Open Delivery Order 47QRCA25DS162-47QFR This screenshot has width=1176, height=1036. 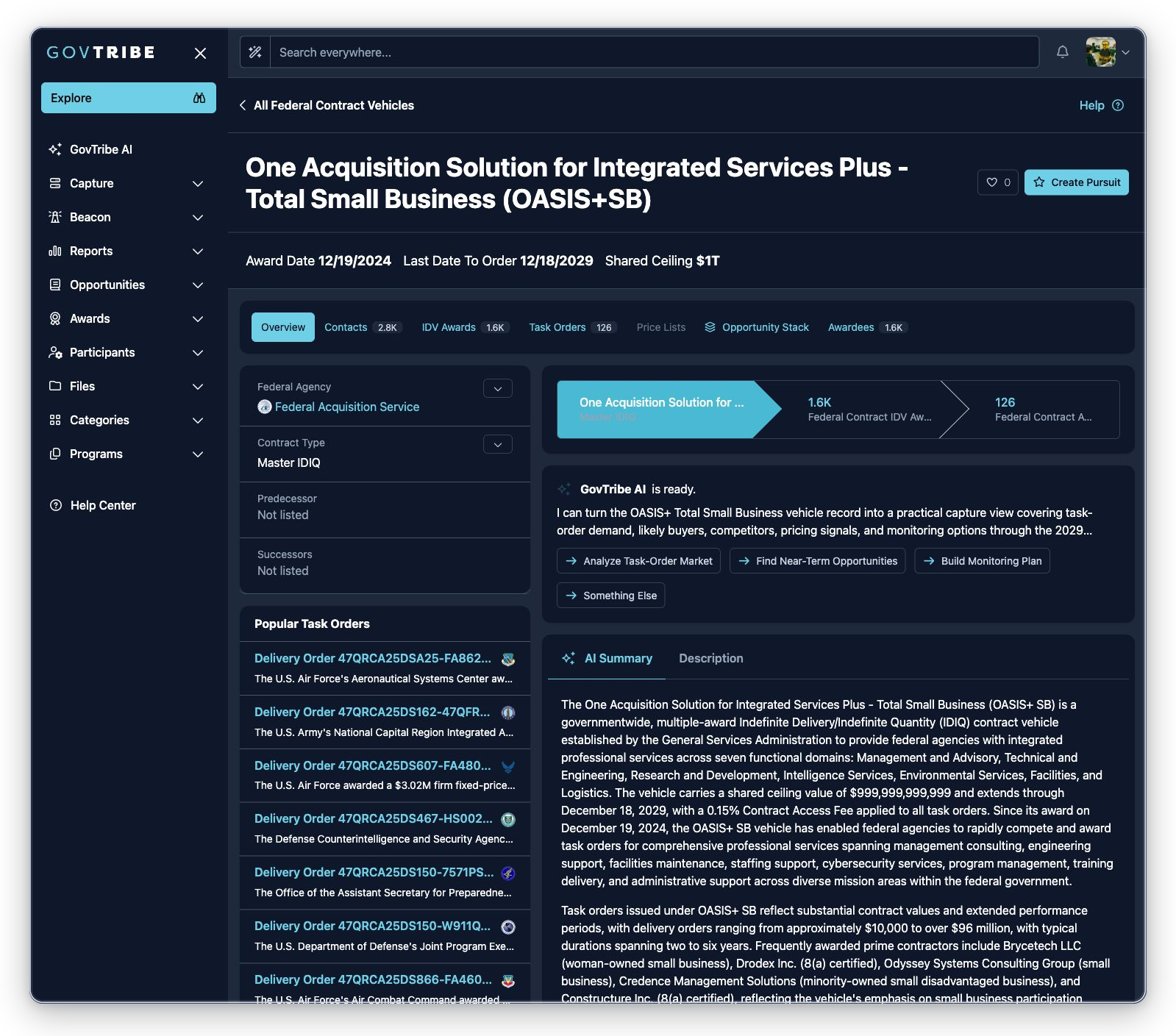coord(372,712)
